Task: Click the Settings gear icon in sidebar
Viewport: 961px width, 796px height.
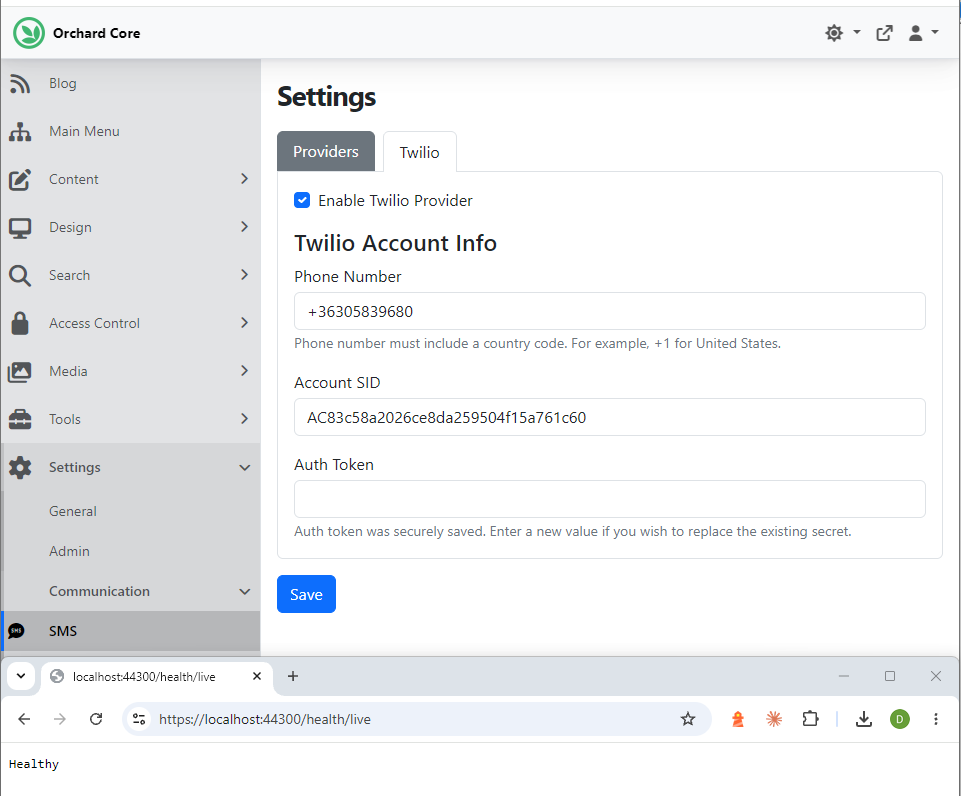Action: click(20, 468)
